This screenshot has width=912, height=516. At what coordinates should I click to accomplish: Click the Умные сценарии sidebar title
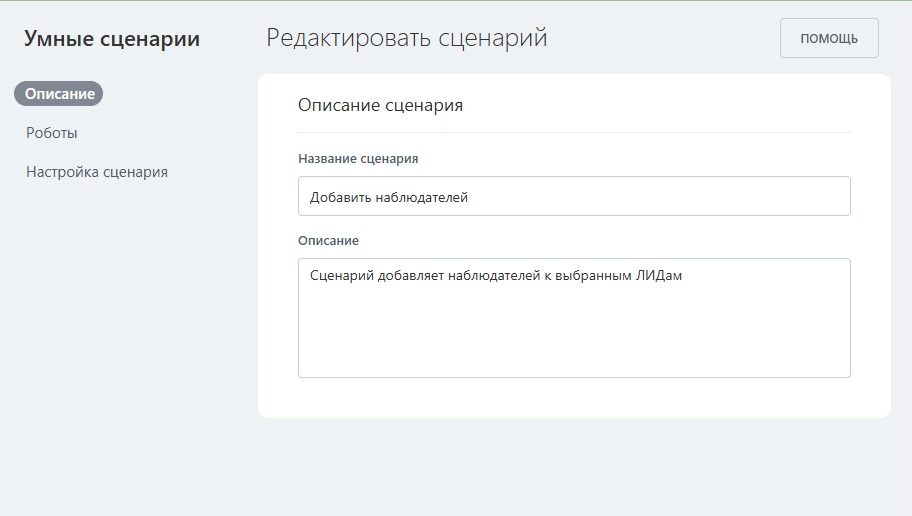click(x=112, y=39)
